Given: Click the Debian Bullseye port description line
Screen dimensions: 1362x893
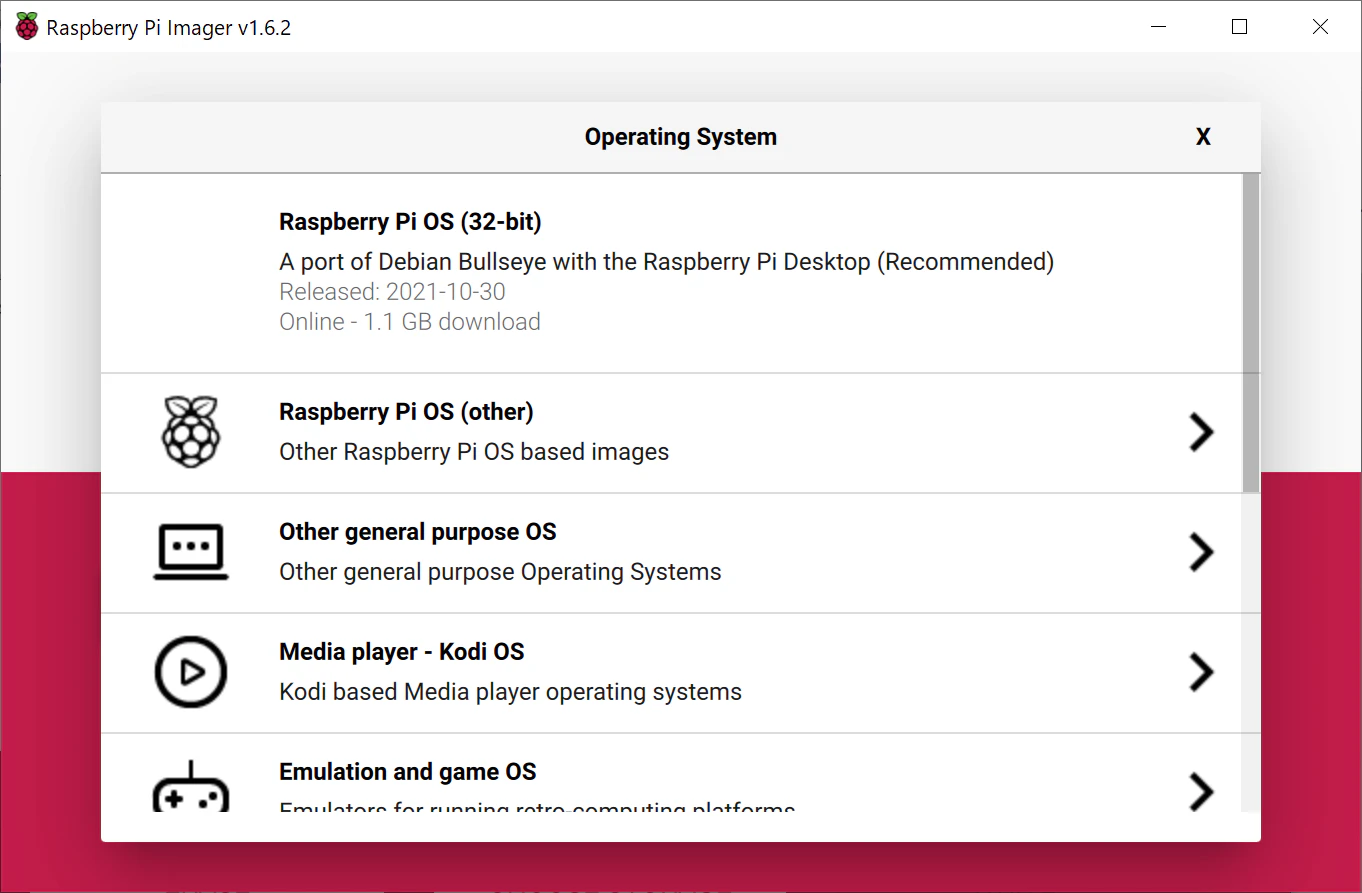Looking at the screenshot, I should pos(667,262).
